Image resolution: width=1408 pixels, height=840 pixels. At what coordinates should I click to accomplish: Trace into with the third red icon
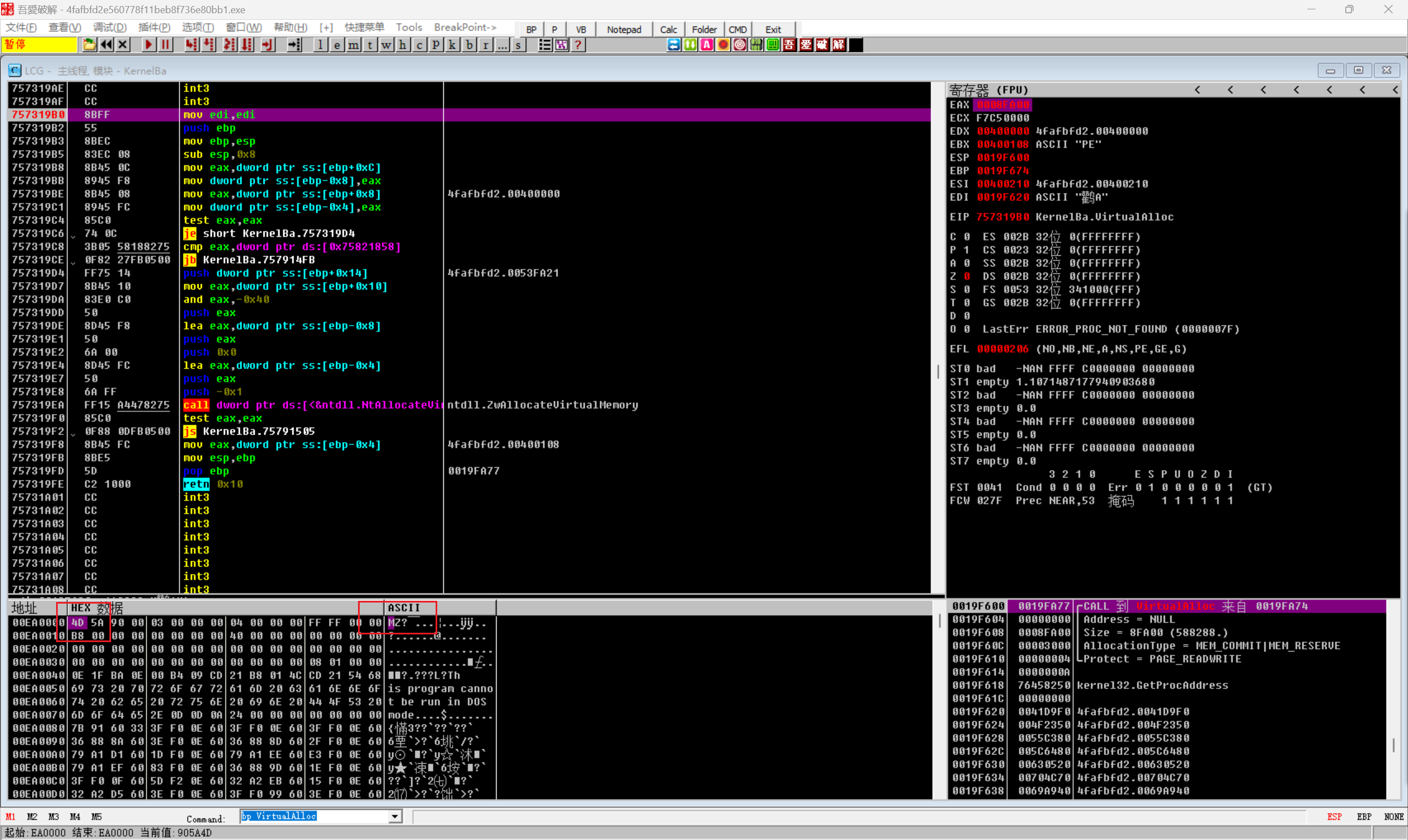point(230,45)
